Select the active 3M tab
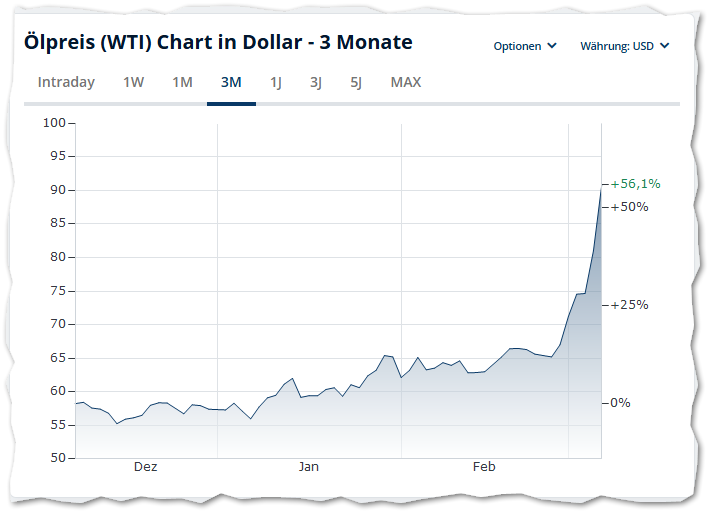This screenshot has width=710, height=513. pos(231,82)
